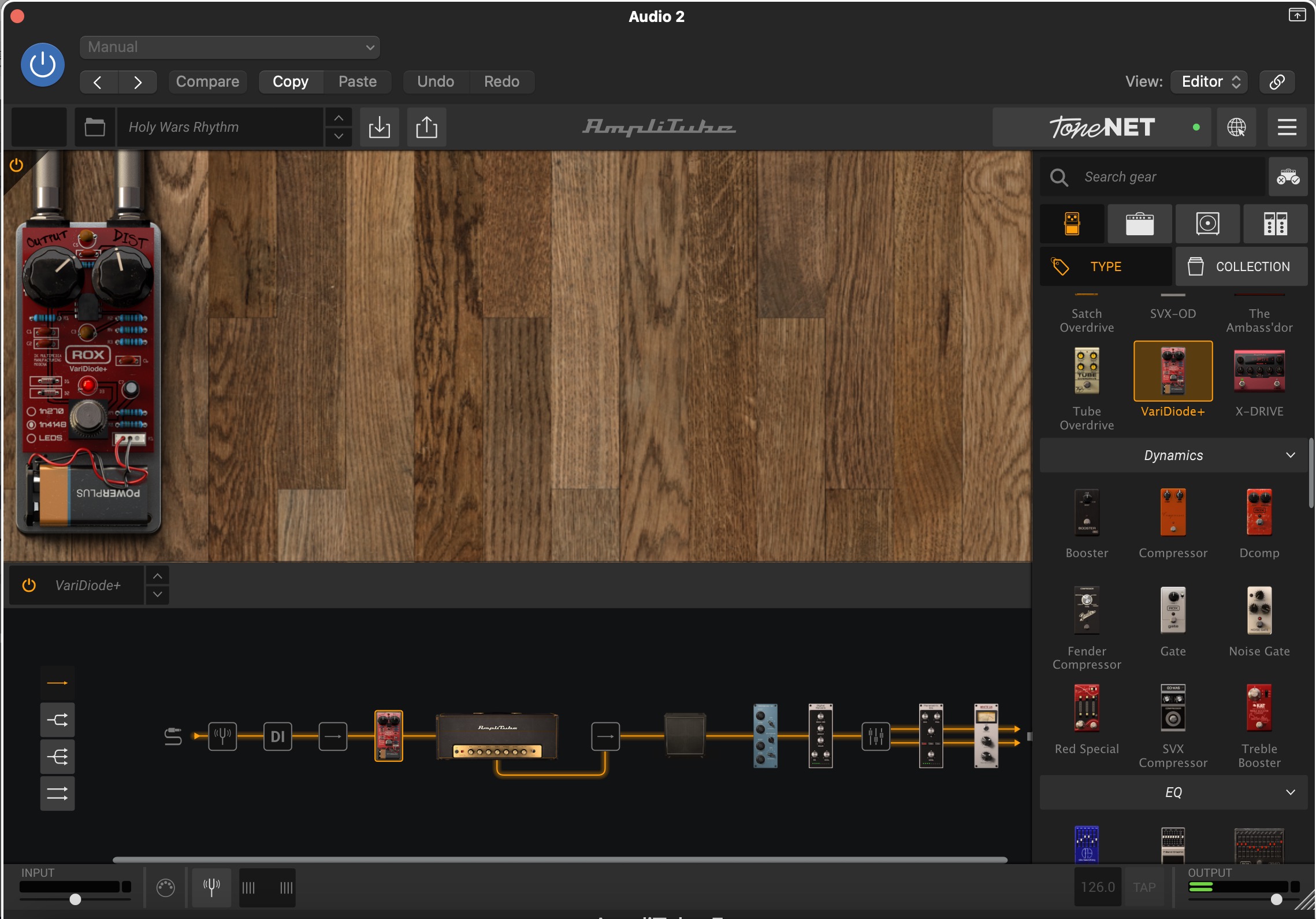Step preset down with the chevron
This screenshot has width=1316, height=919.
pyautogui.click(x=339, y=137)
